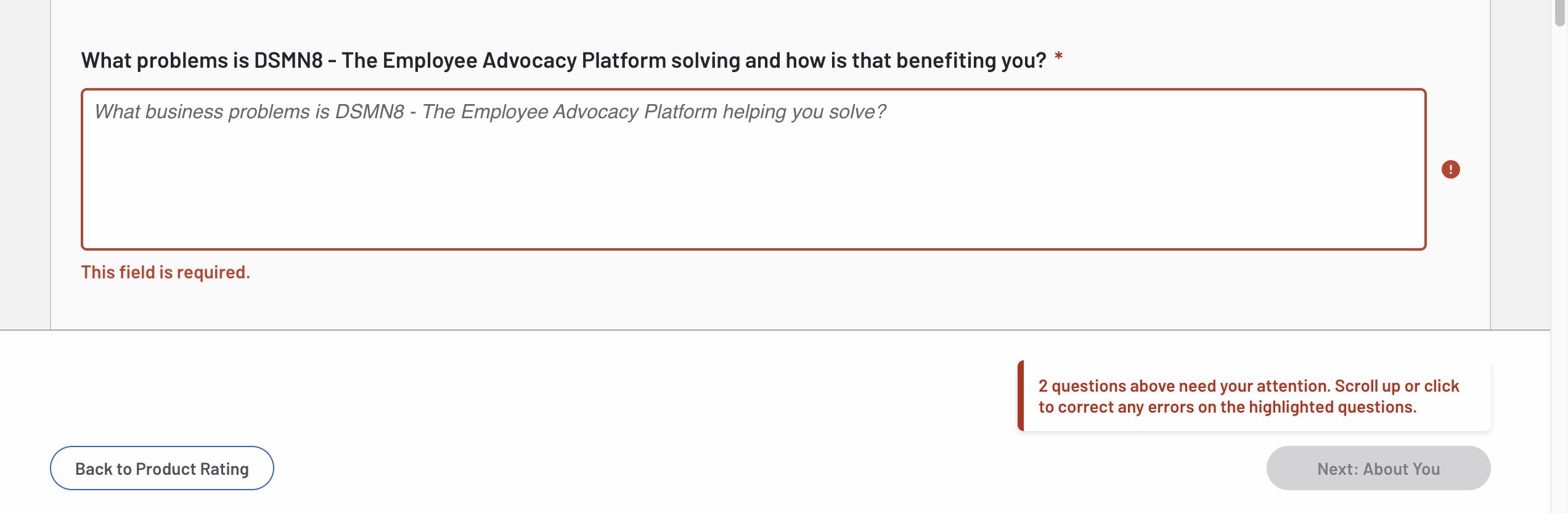Click the red required asterisk
The height and width of the screenshot is (513, 1568).
1059,58
